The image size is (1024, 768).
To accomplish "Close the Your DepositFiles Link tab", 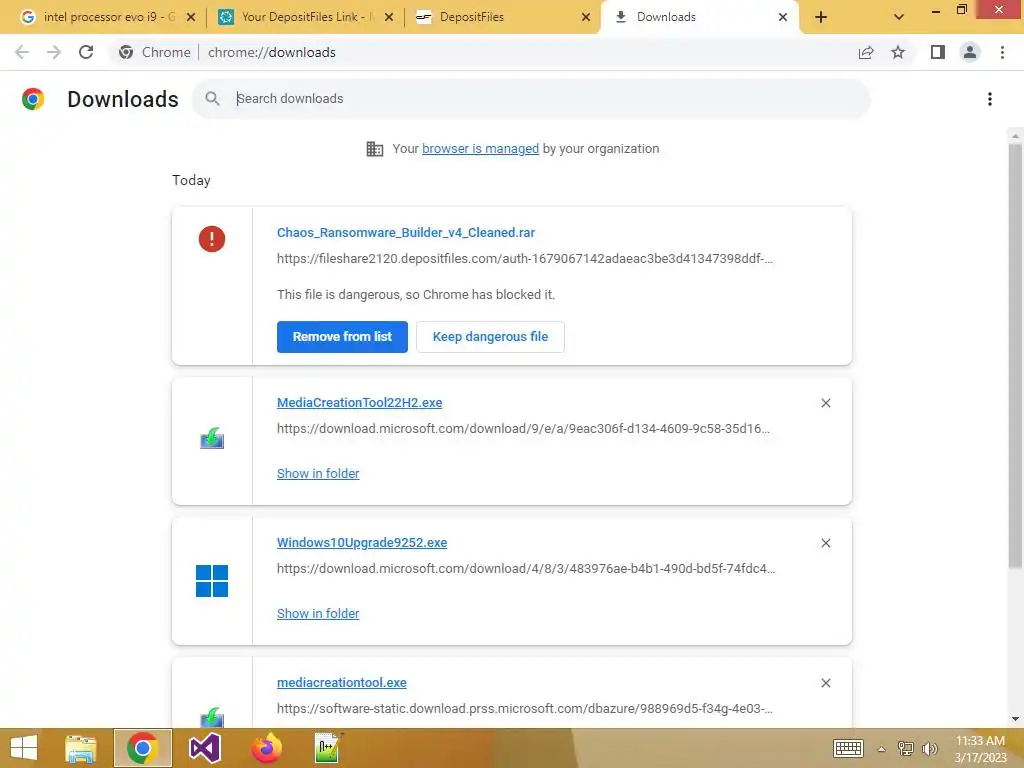I will (389, 17).
